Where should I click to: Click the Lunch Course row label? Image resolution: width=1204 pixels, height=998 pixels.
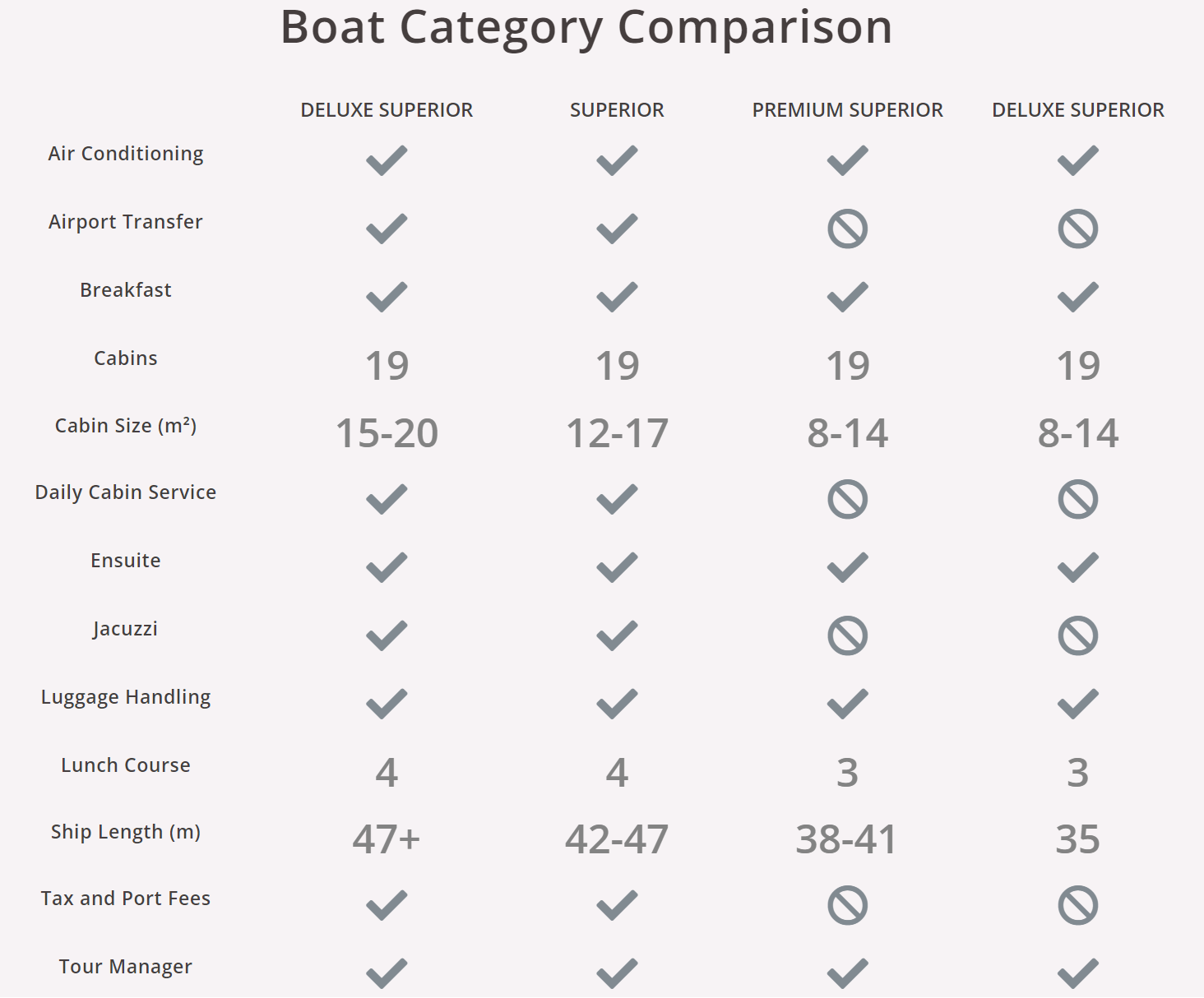pyautogui.click(x=126, y=765)
